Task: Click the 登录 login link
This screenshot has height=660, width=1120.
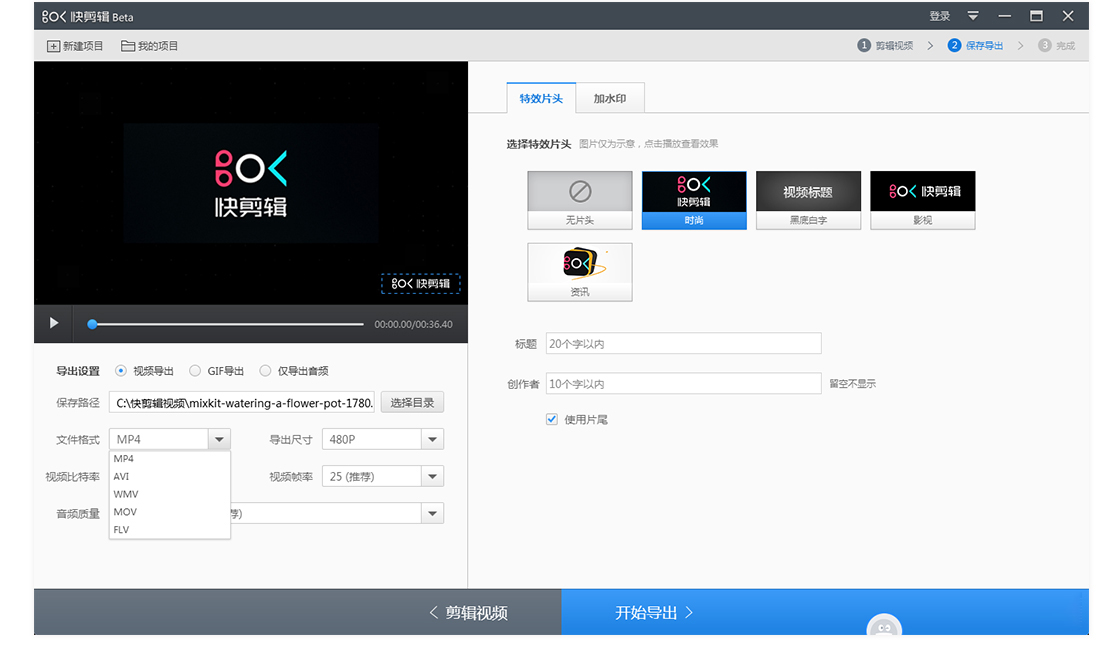Action: pyautogui.click(x=939, y=16)
